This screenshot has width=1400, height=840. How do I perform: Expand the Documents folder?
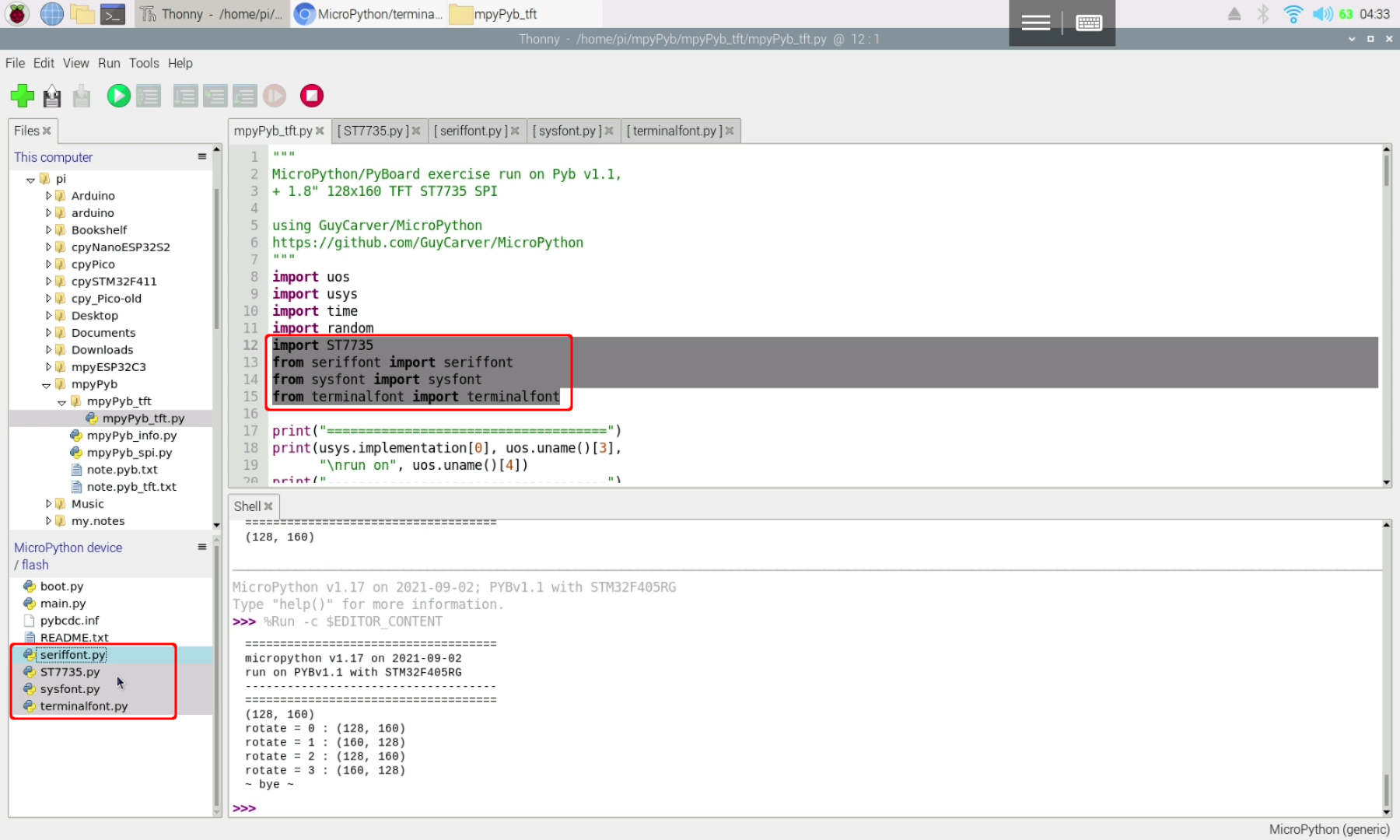click(x=47, y=332)
